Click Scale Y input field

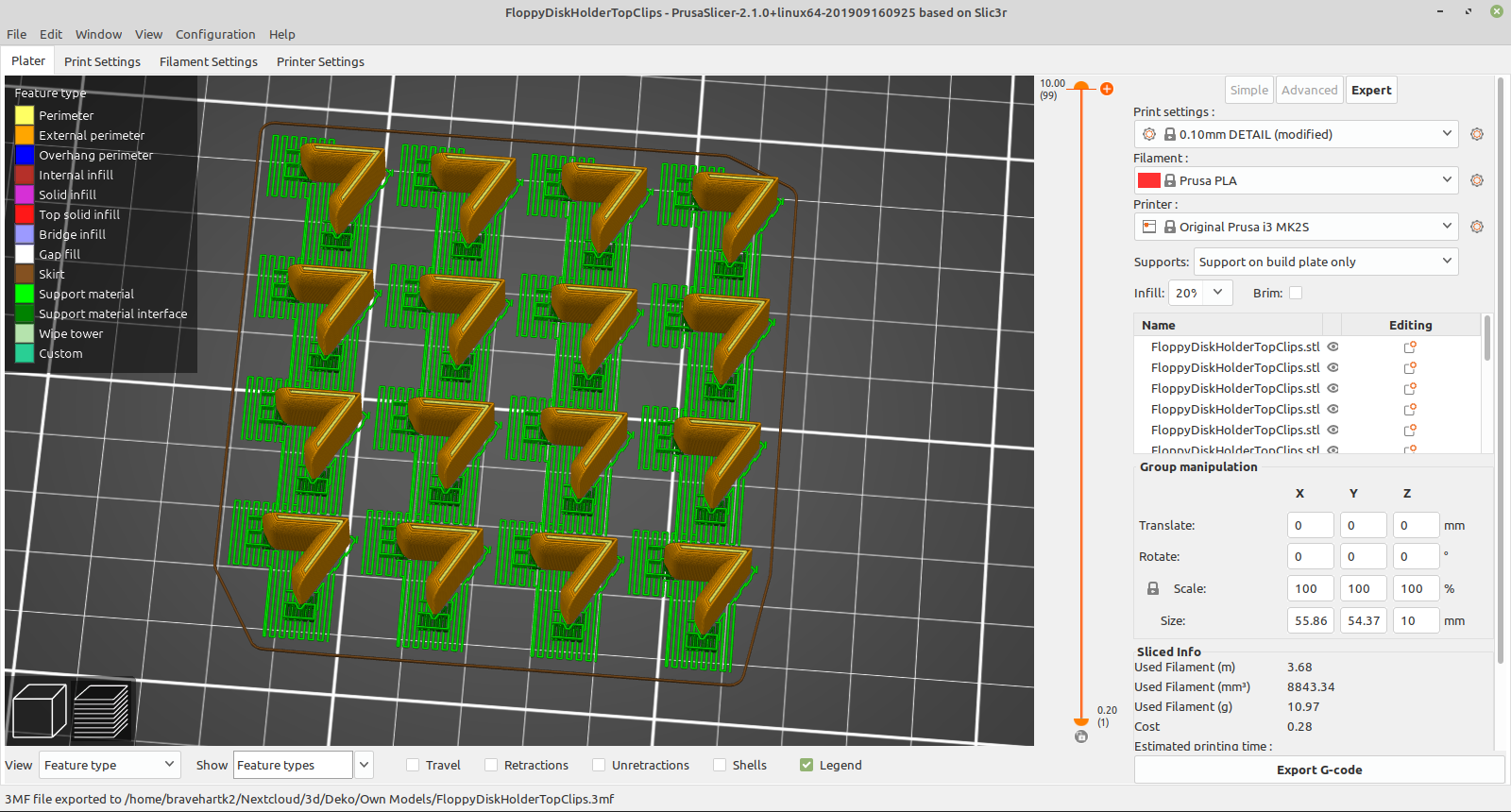point(1364,588)
